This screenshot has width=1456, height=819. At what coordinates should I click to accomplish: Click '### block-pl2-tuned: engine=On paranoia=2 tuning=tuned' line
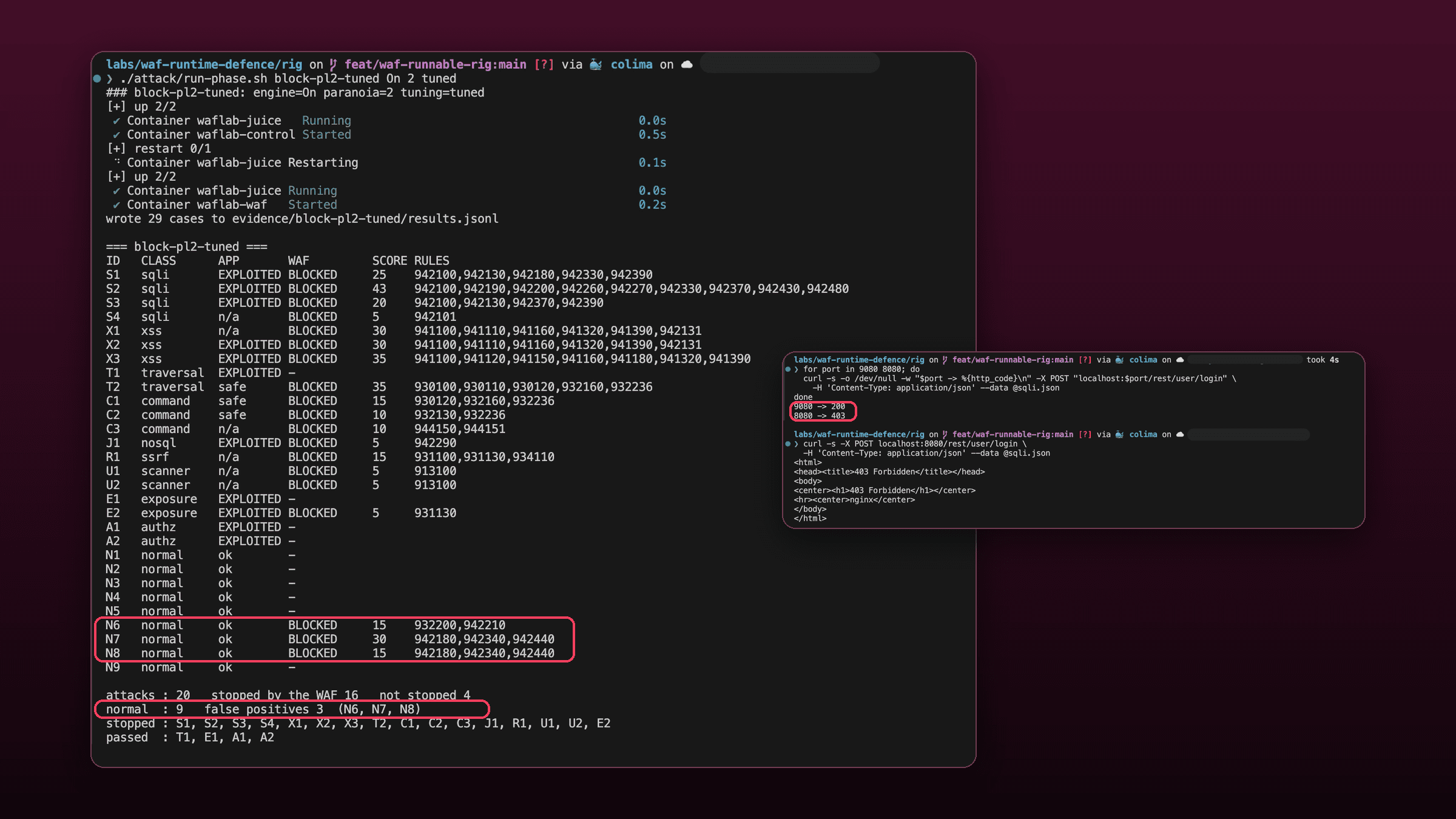point(295,92)
